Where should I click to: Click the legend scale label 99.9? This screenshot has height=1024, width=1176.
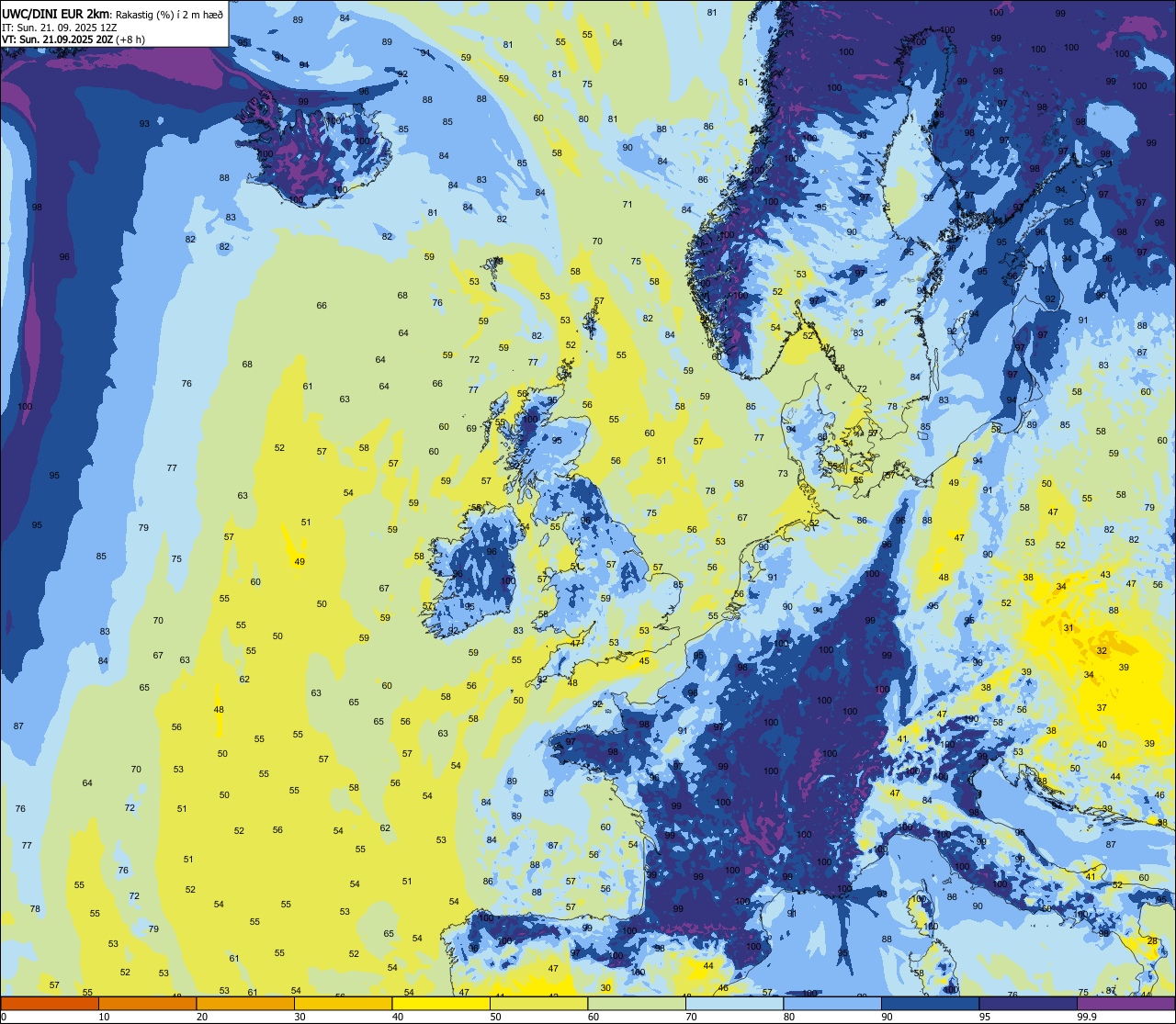(x=1087, y=1017)
